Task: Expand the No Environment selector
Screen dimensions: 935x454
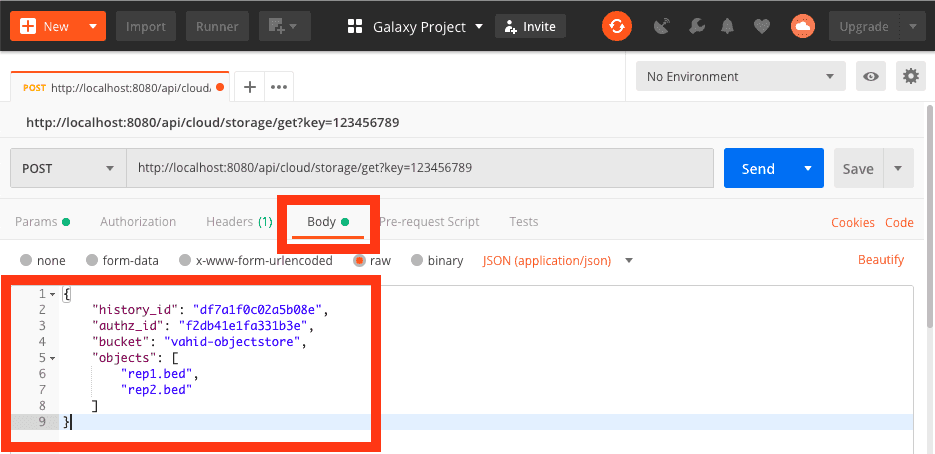Action: tap(740, 77)
